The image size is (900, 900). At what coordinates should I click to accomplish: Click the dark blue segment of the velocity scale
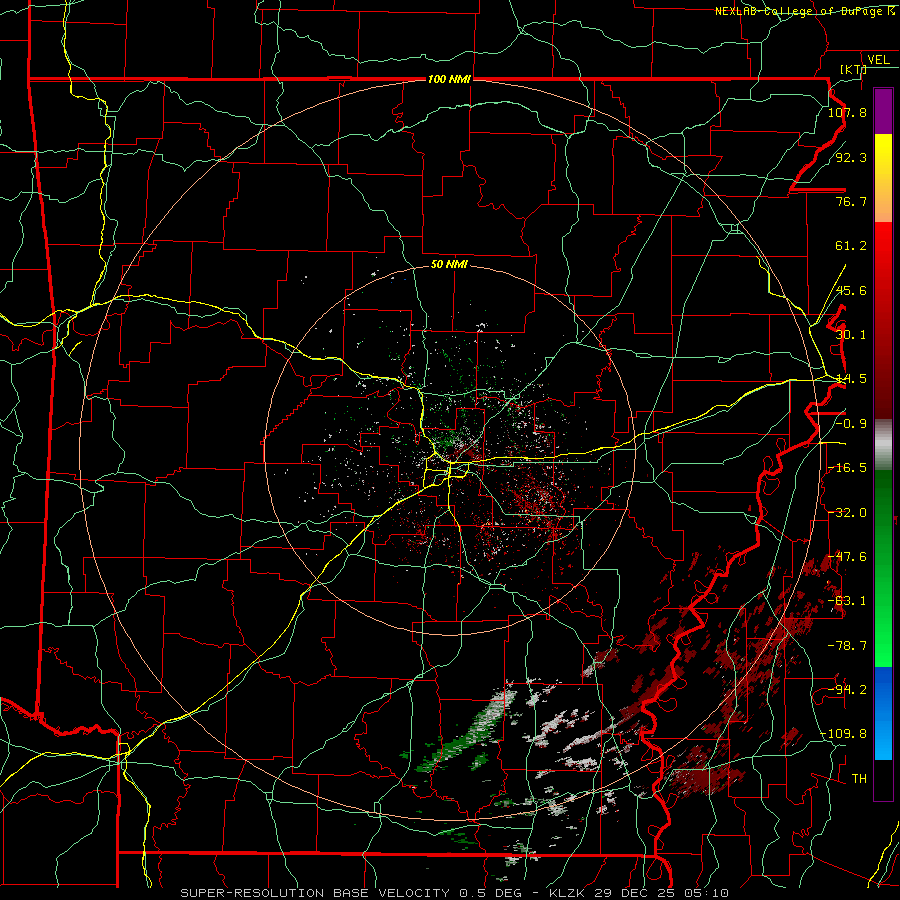883,689
